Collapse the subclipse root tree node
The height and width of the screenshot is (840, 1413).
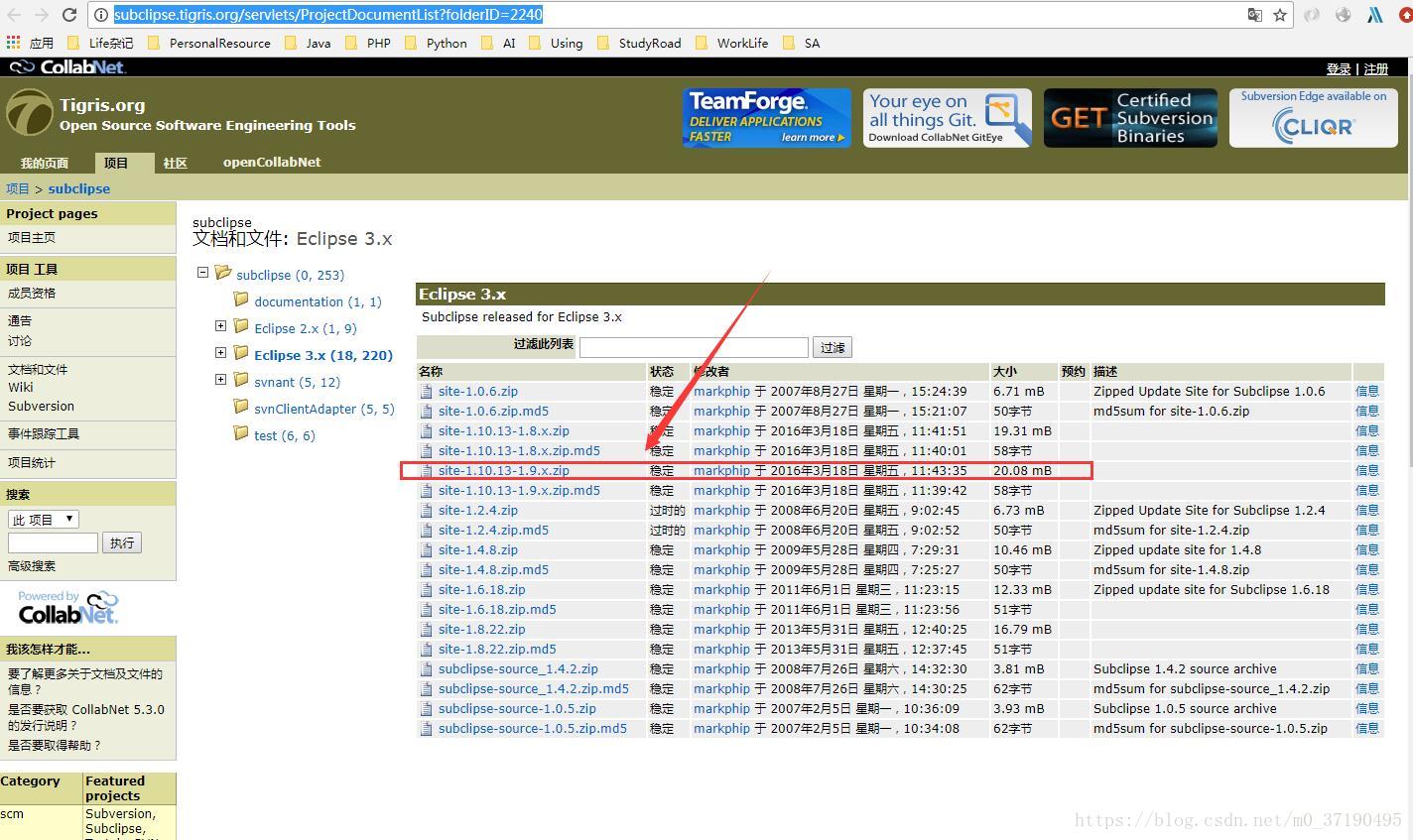tap(202, 272)
